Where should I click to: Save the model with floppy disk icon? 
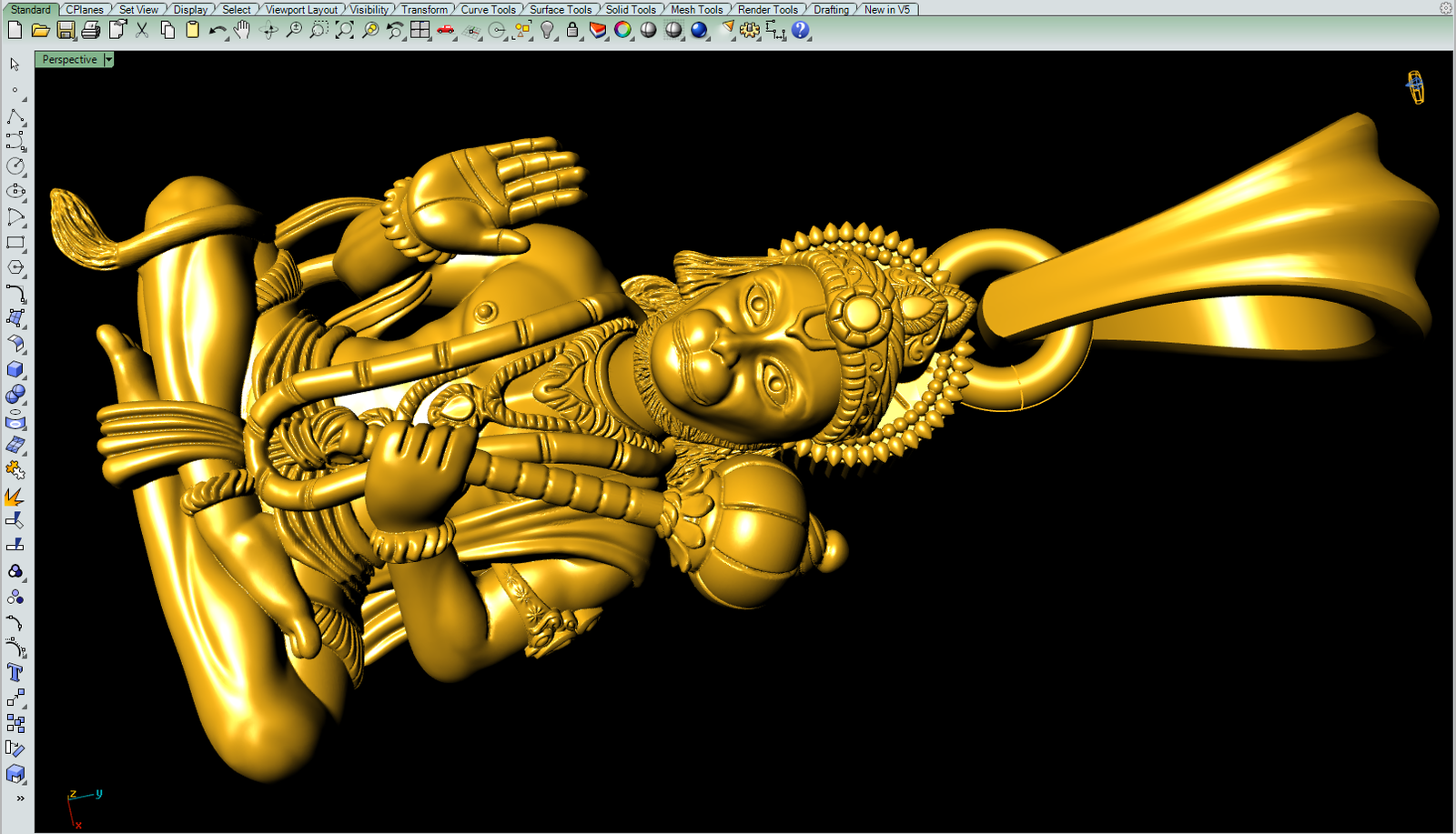66,30
